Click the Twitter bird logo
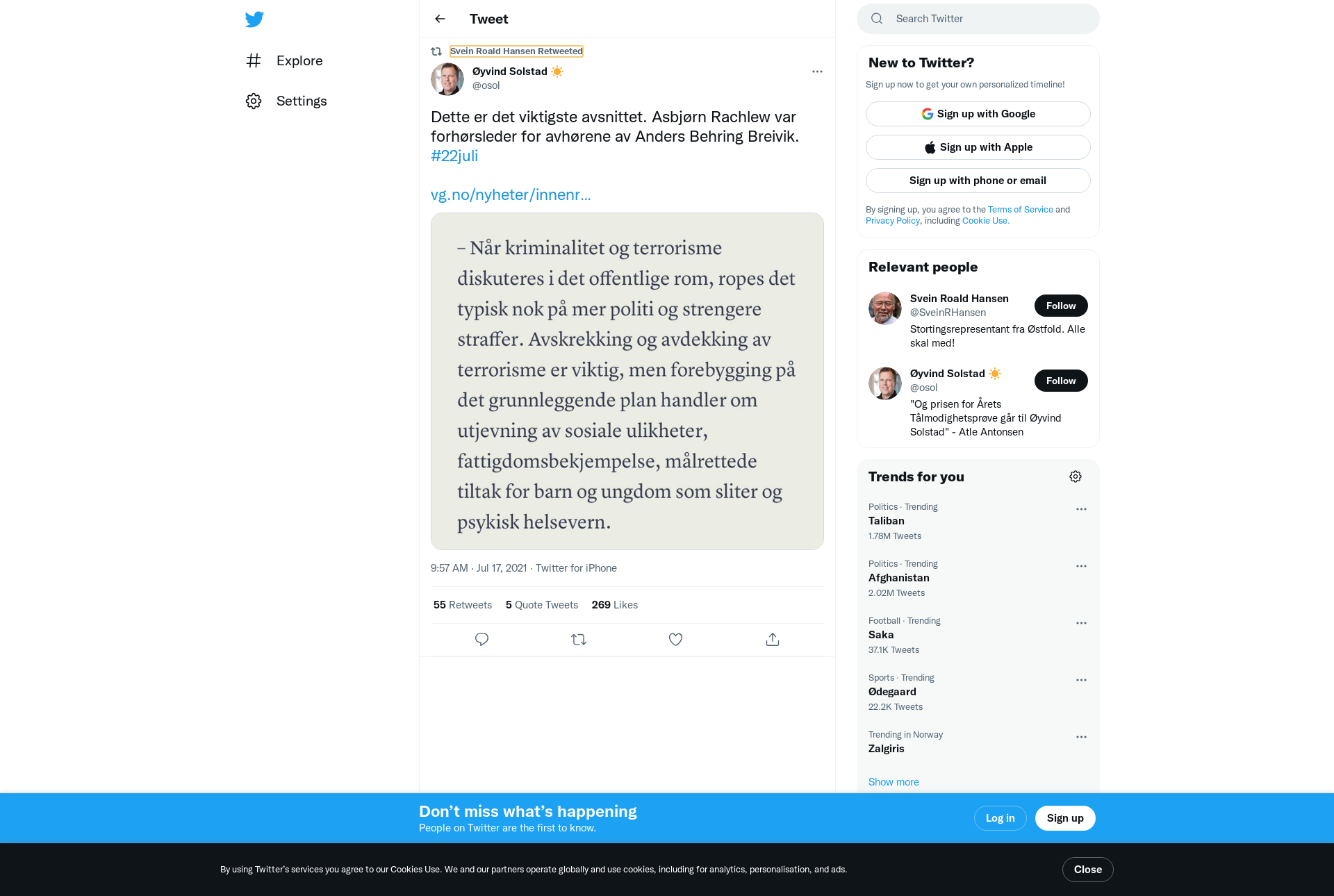1334x896 pixels. pos(254,19)
